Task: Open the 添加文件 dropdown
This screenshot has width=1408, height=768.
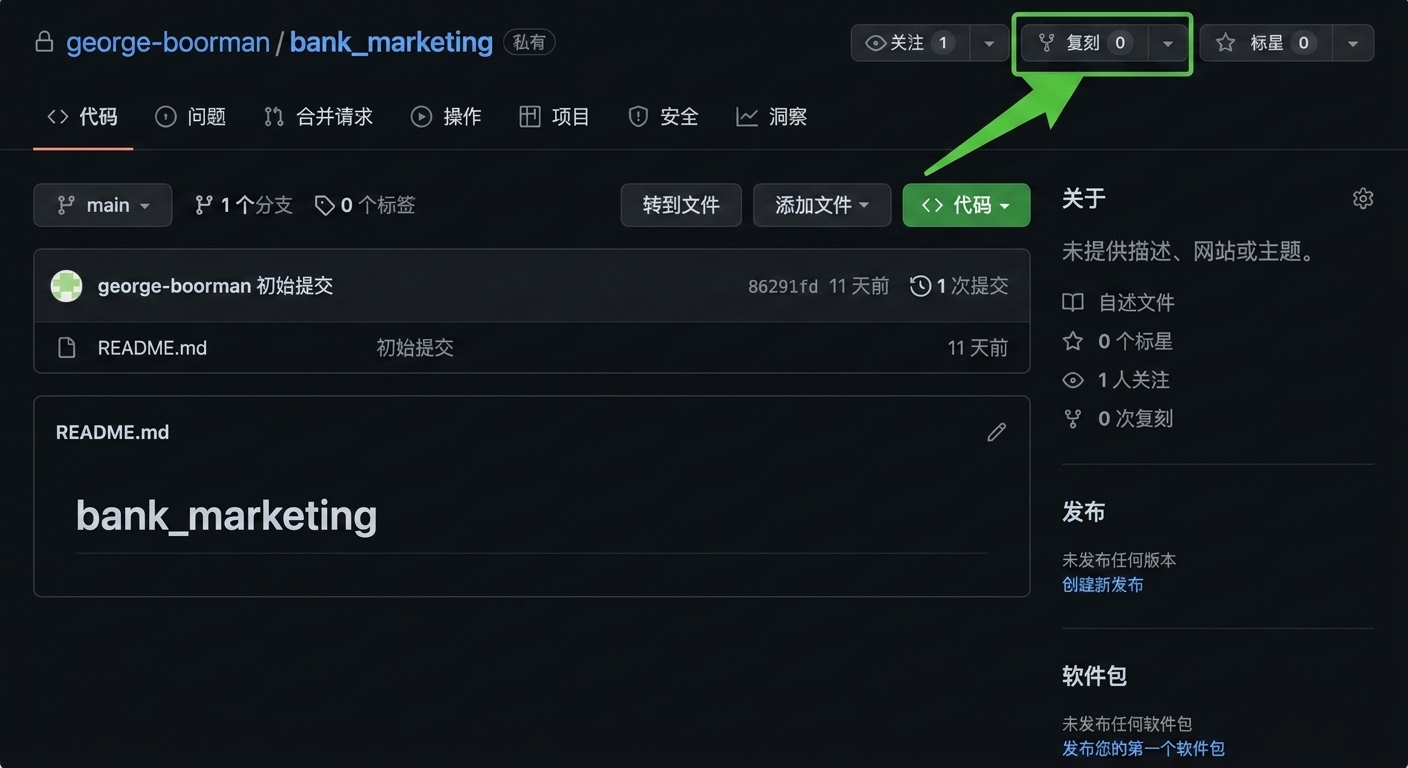Action: pyautogui.click(x=822, y=205)
